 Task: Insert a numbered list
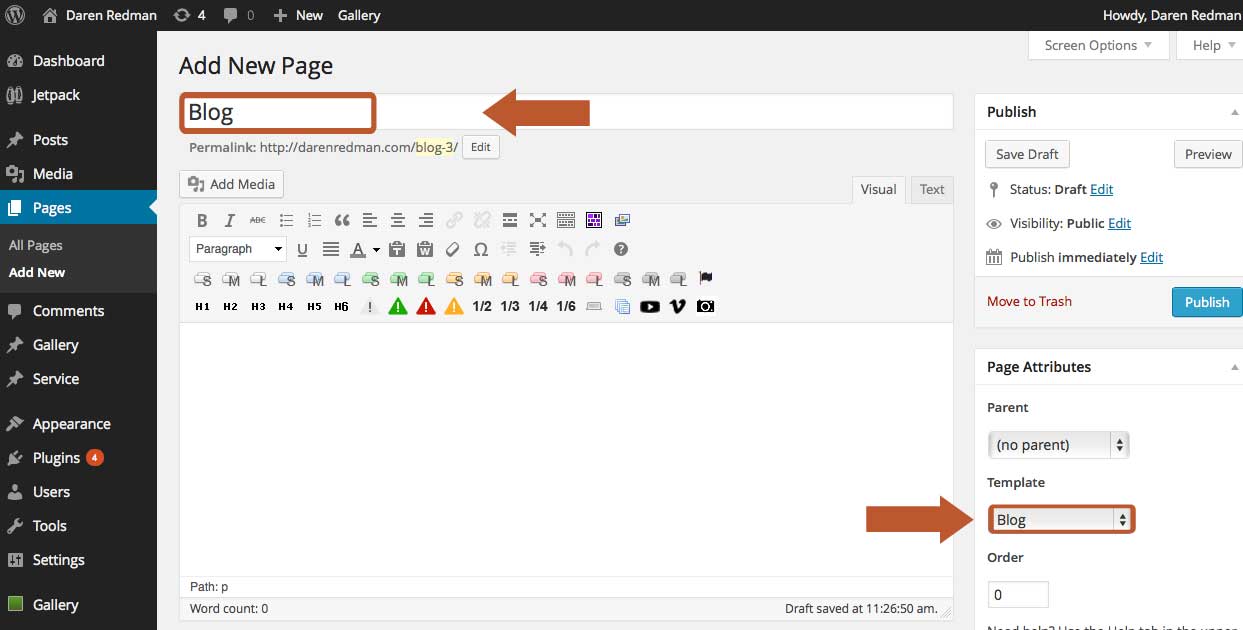314,220
